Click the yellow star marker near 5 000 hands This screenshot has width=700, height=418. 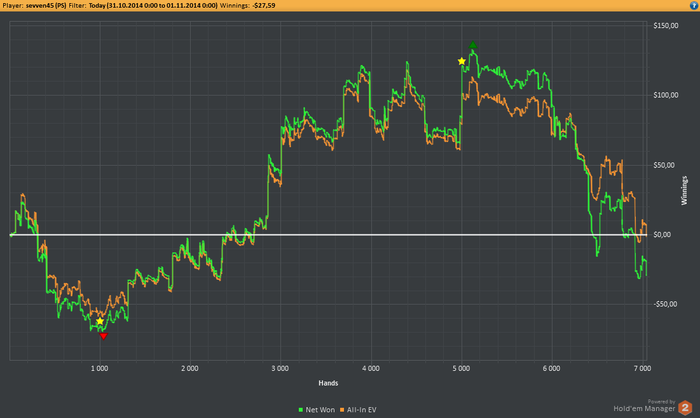pyautogui.click(x=462, y=61)
